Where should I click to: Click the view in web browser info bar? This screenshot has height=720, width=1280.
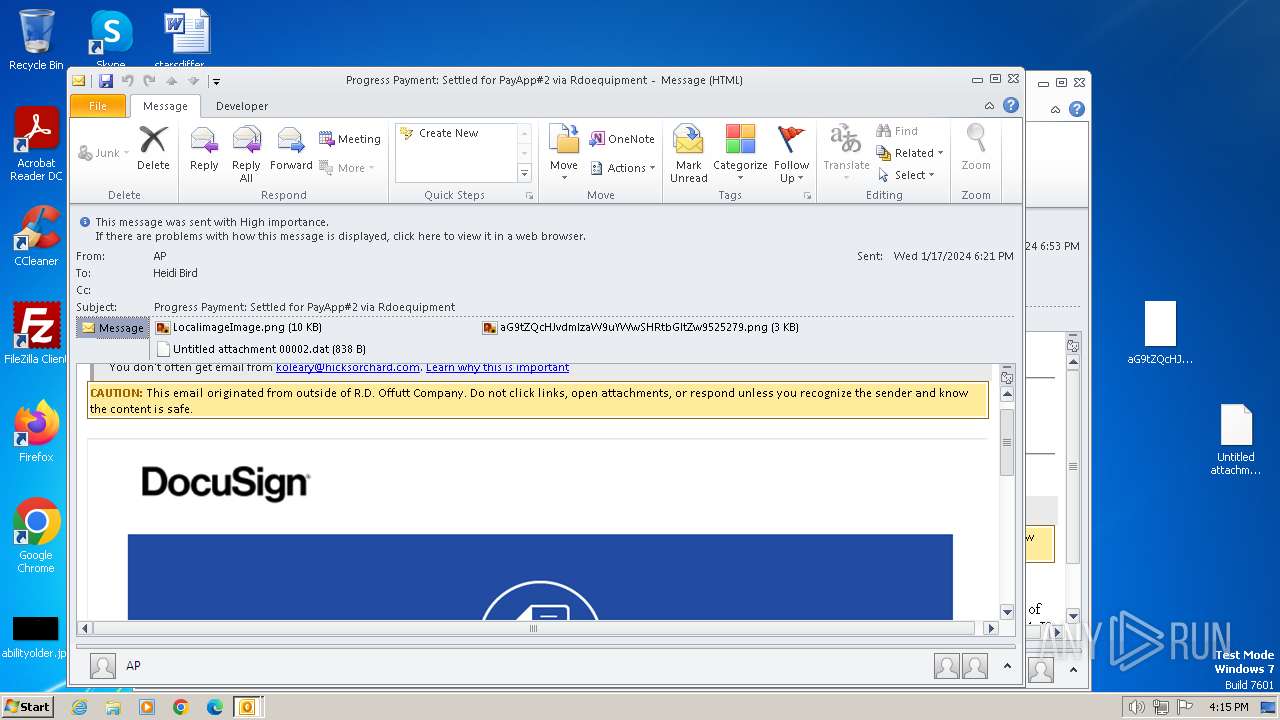[340, 236]
